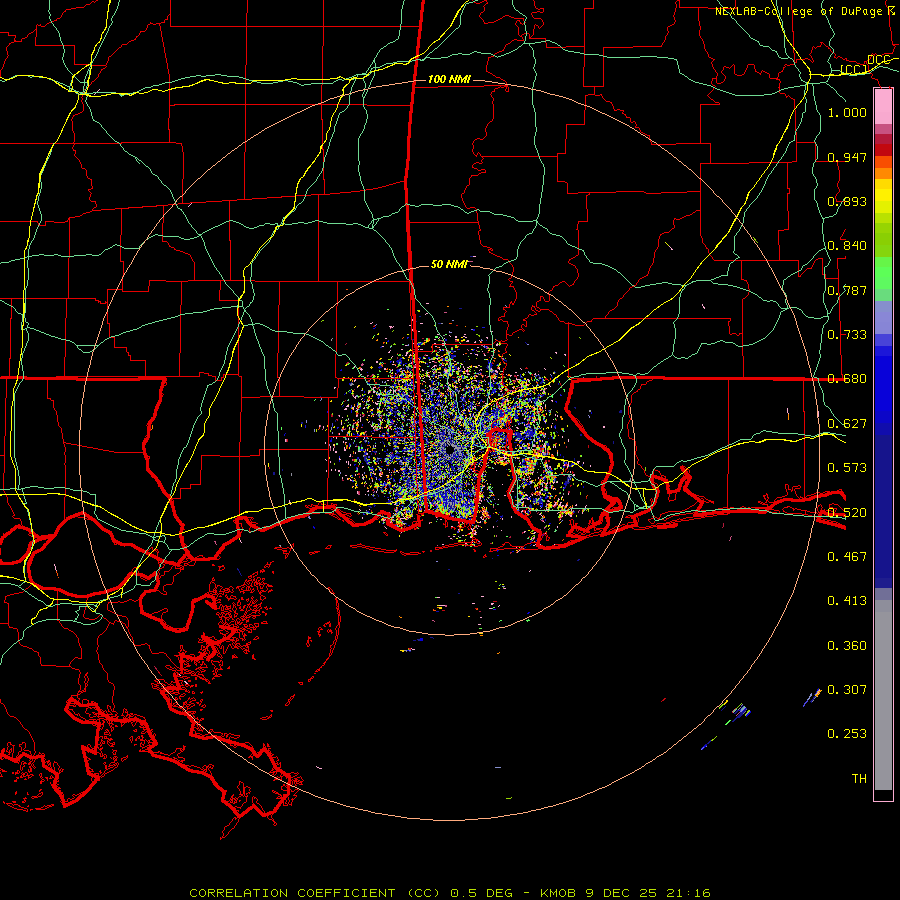Click the CORRELATION COEFFICIENT (CC) title text
900x900 pixels.
tap(315, 893)
